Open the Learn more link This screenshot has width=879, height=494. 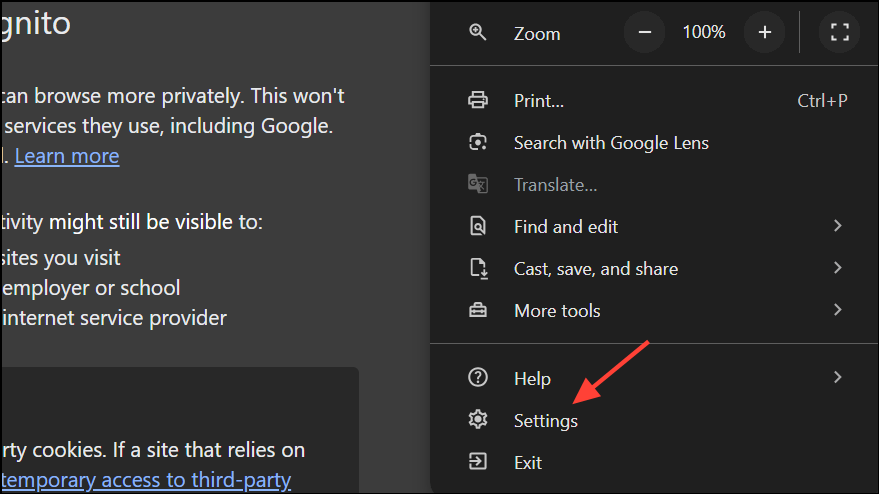67,156
